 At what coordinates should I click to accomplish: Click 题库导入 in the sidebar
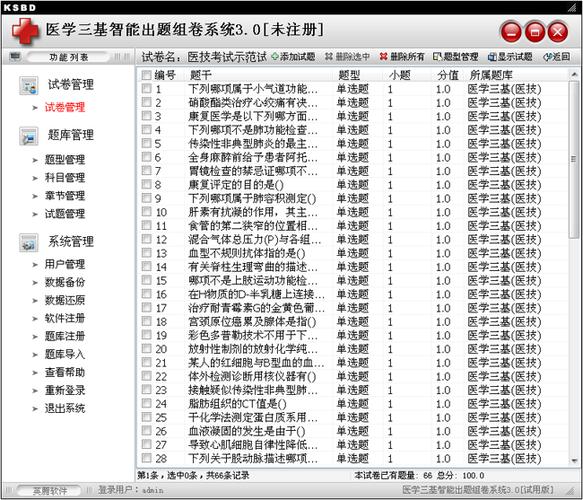[65, 354]
